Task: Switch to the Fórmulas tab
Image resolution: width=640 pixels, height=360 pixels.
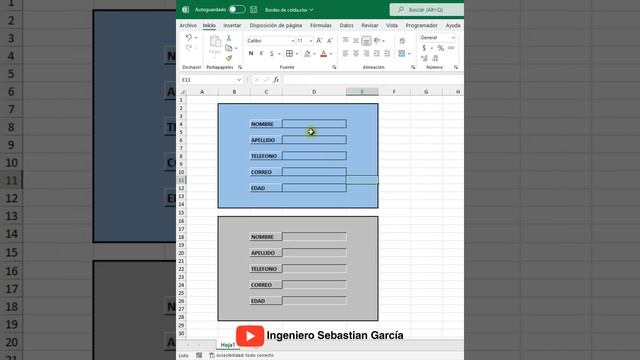Action: 321,25
